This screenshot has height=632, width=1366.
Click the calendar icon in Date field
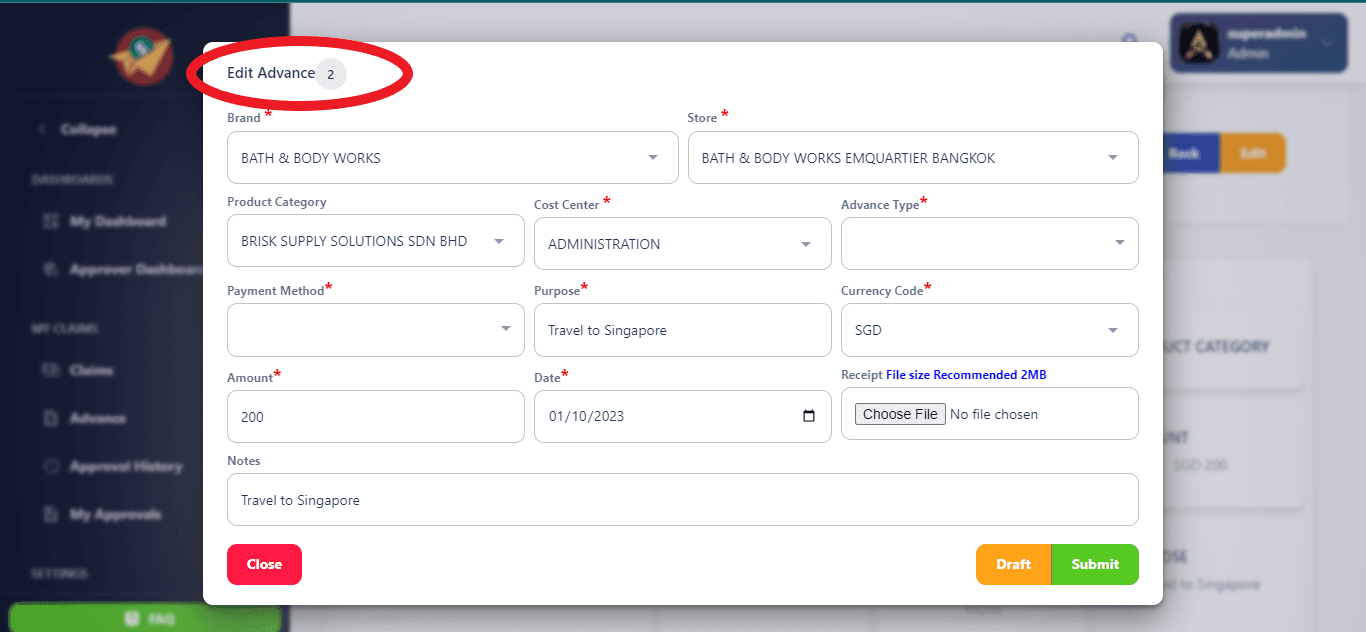pyautogui.click(x=809, y=416)
